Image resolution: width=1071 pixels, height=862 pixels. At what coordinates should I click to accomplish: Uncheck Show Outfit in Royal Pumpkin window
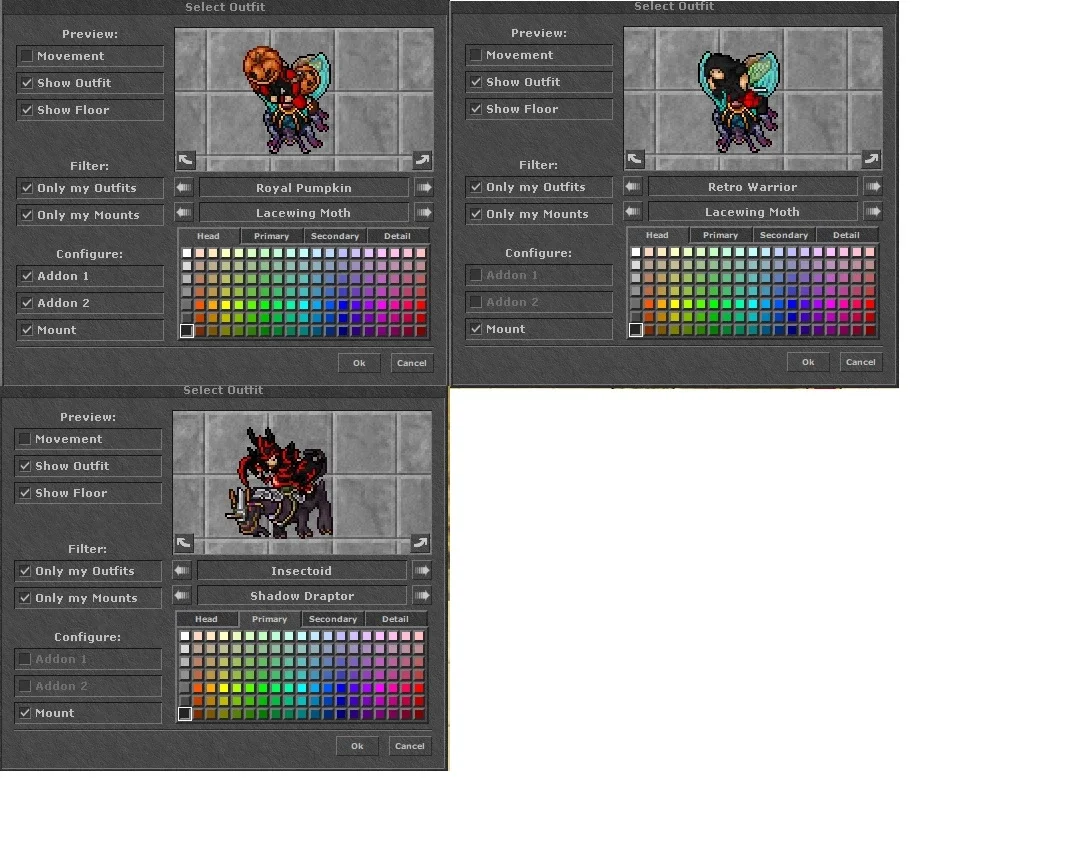(x=89, y=83)
